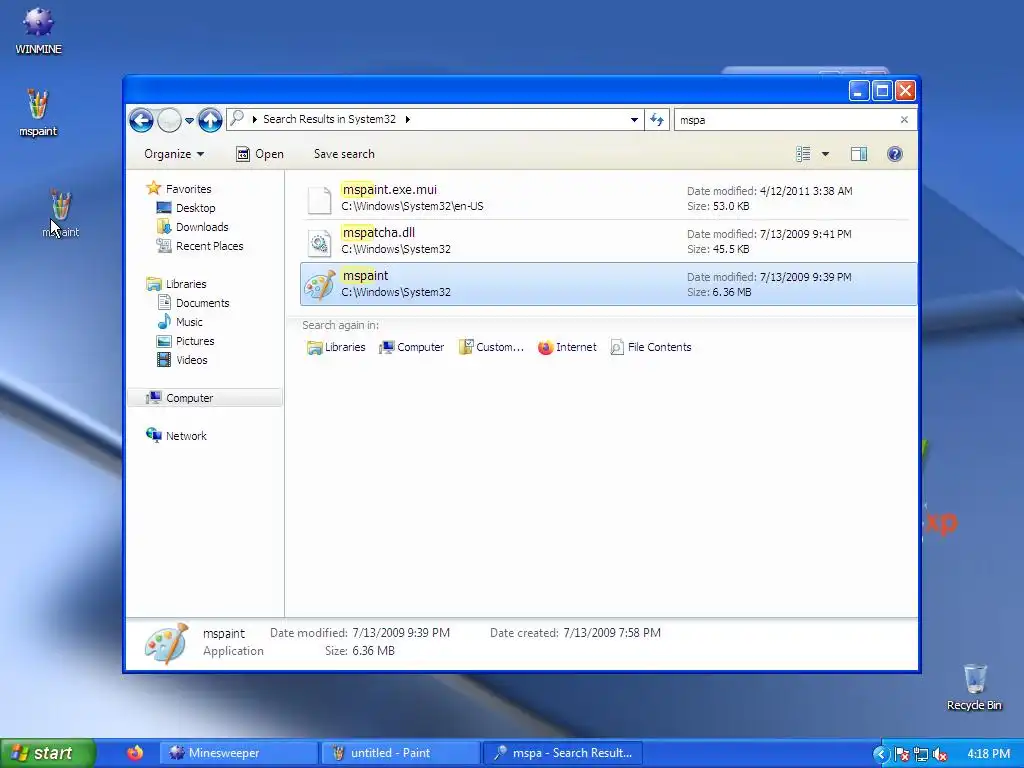The height and width of the screenshot is (768, 1024).
Task: Click the Size: 45.5 KB text
Action: pos(718,249)
